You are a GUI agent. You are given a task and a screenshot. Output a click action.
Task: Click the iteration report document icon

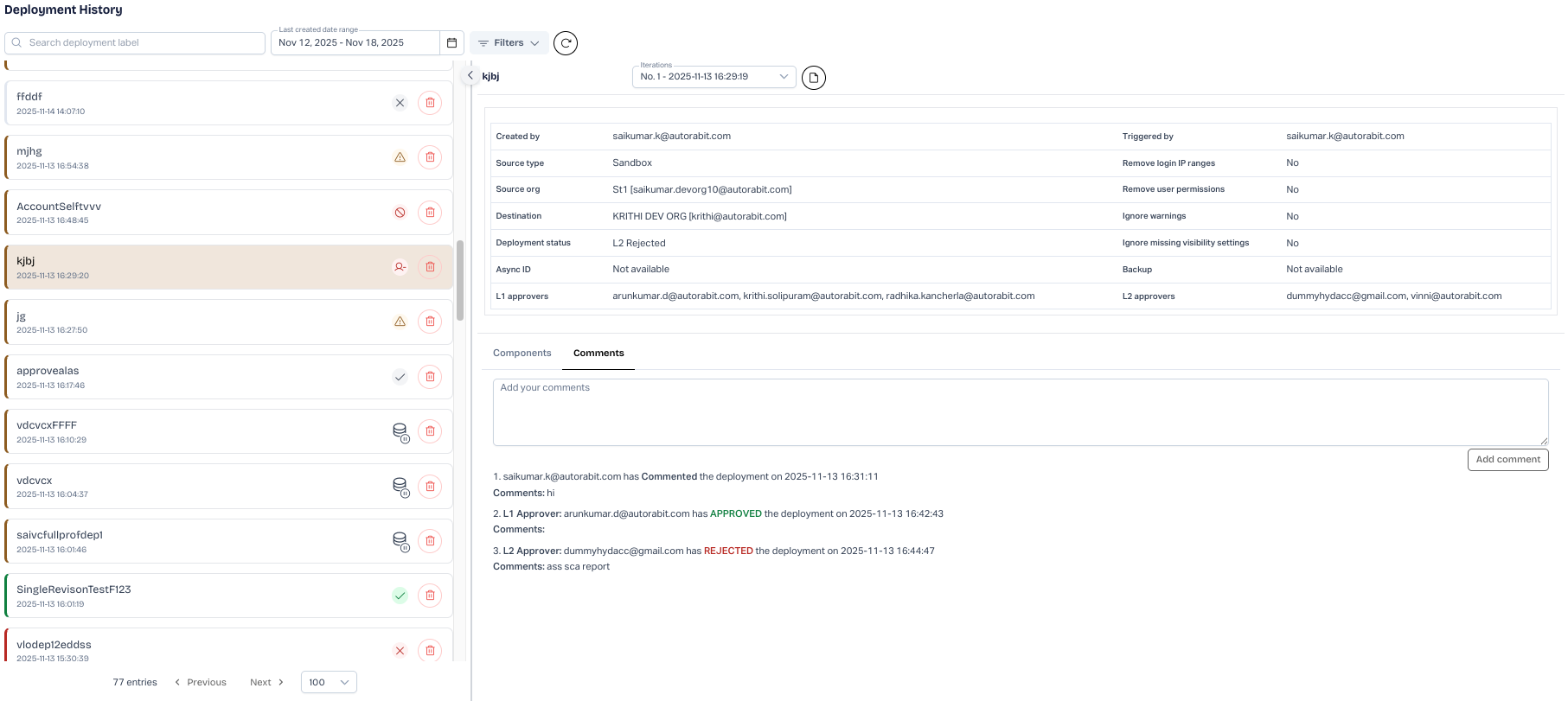(813, 78)
